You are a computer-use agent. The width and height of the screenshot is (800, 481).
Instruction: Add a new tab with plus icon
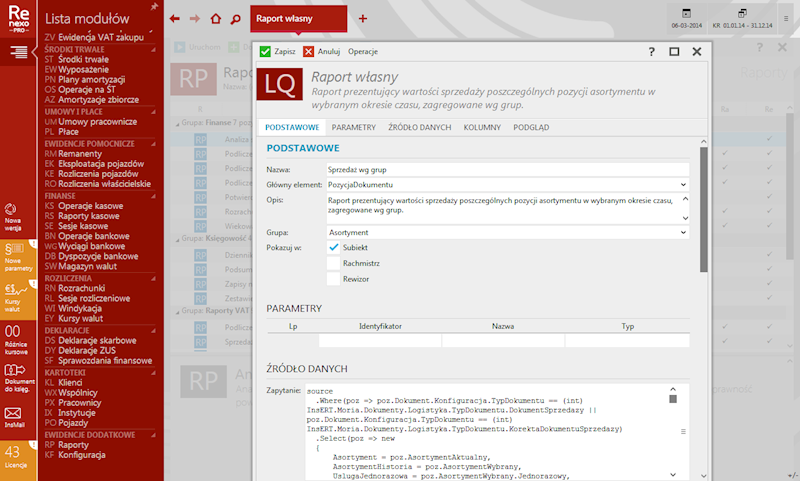tap(363, 19)
